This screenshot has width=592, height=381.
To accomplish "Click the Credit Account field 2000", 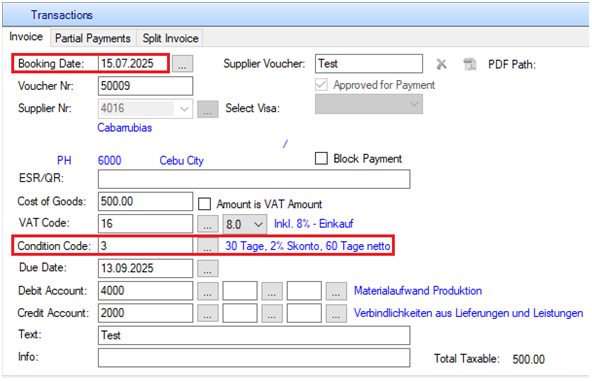I will pyautogui.click(x=145, y=313).
